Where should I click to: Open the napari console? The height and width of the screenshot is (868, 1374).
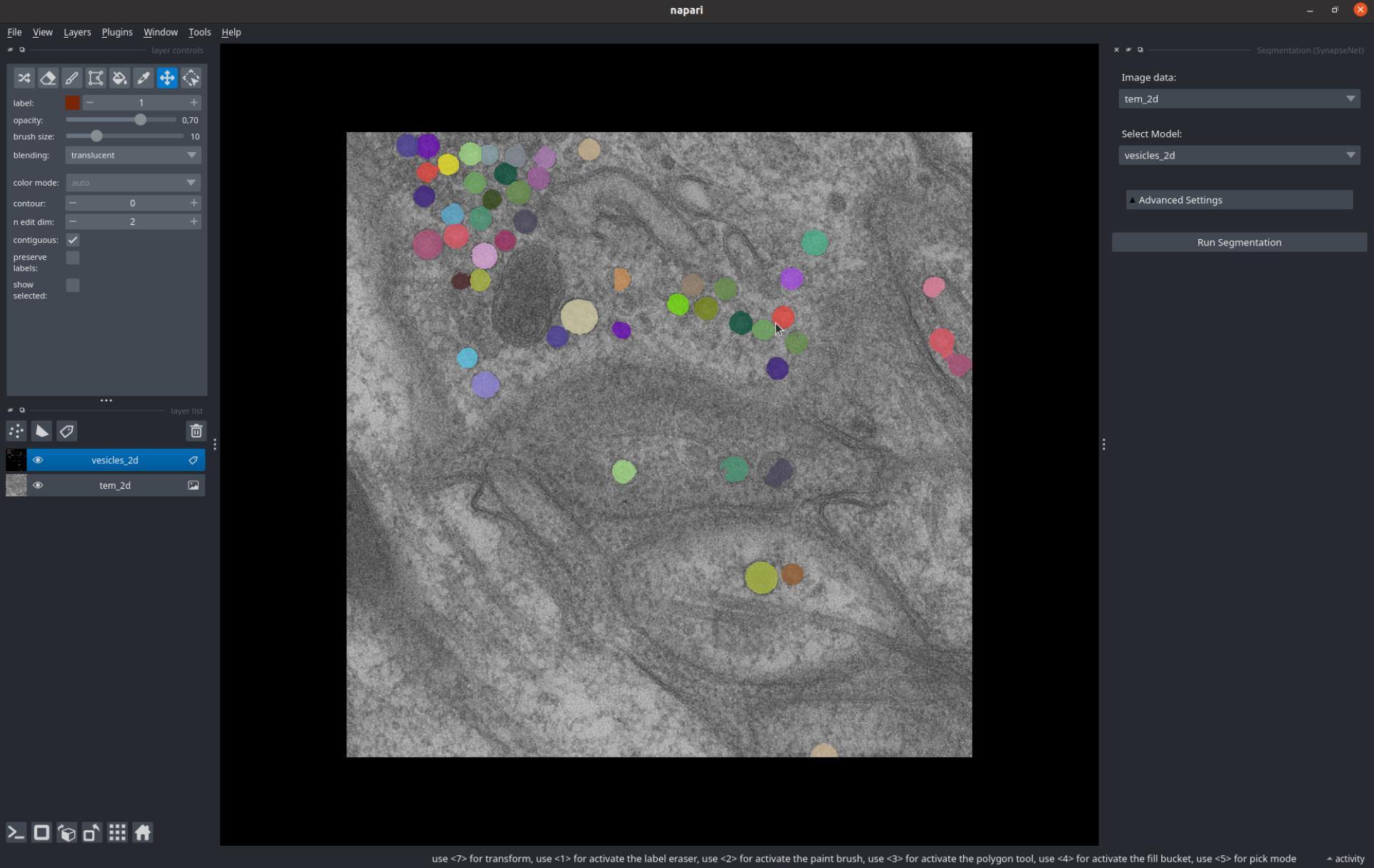[x=16, y=832]
